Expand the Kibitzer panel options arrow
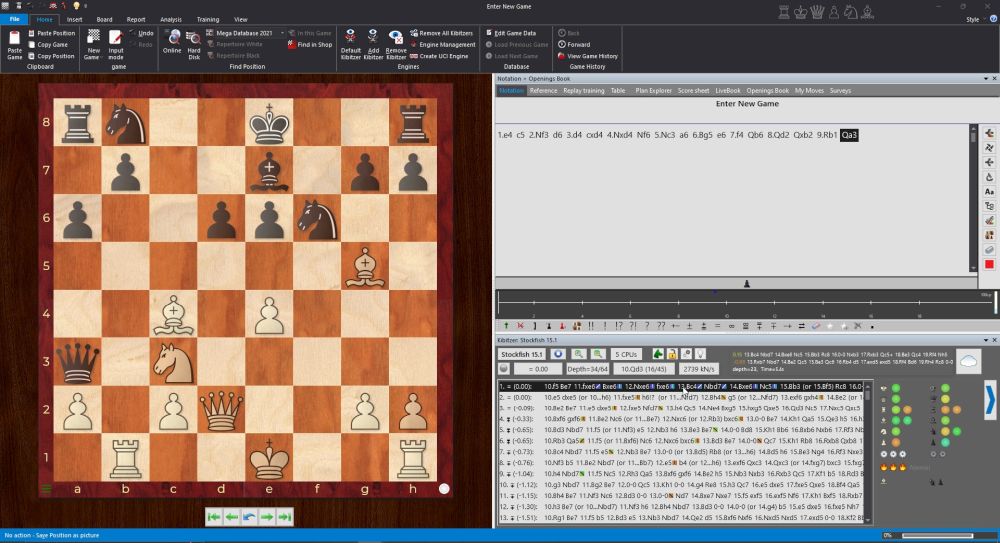 (990, 399)
